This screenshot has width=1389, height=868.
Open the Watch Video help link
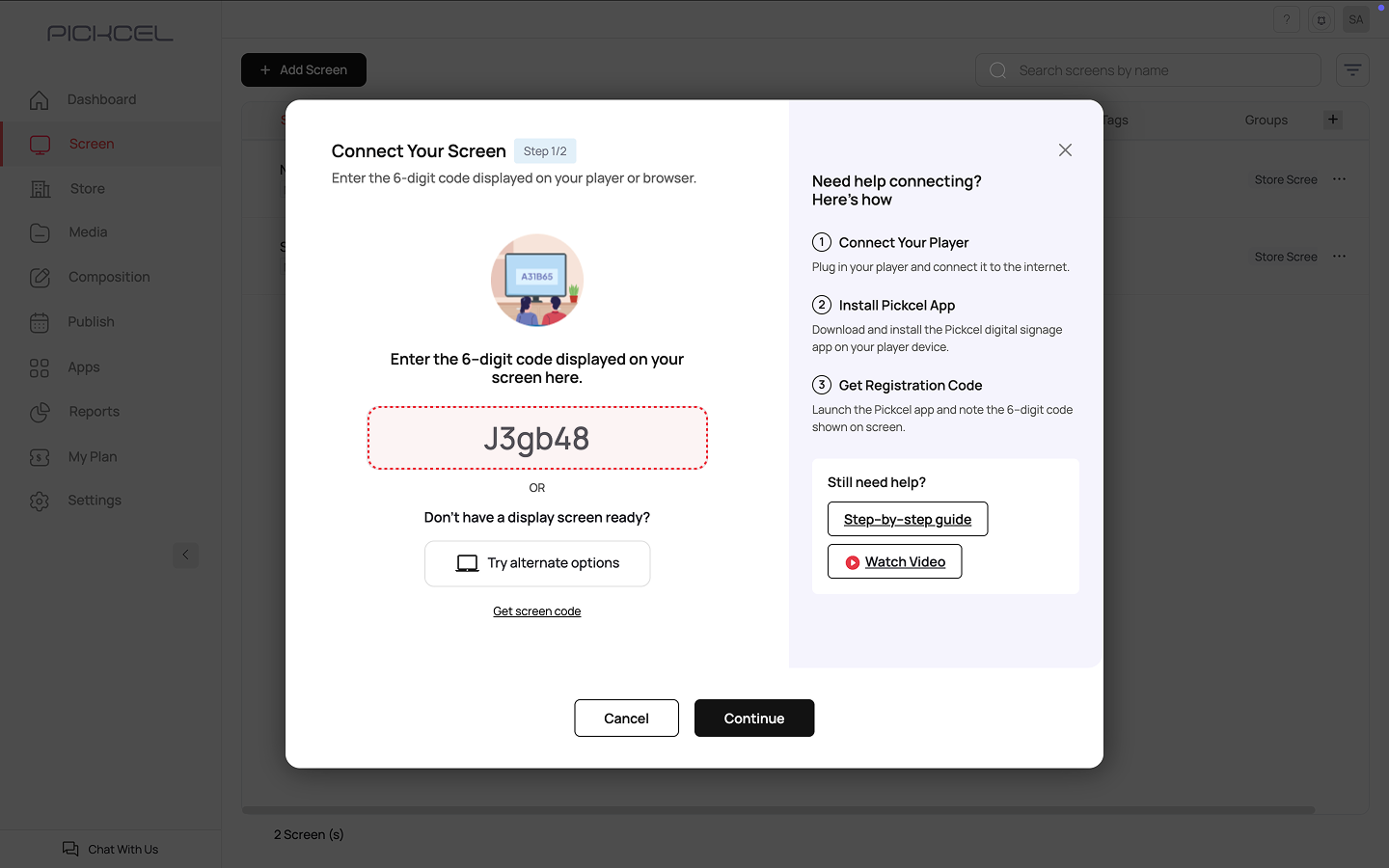coord(894,561)
